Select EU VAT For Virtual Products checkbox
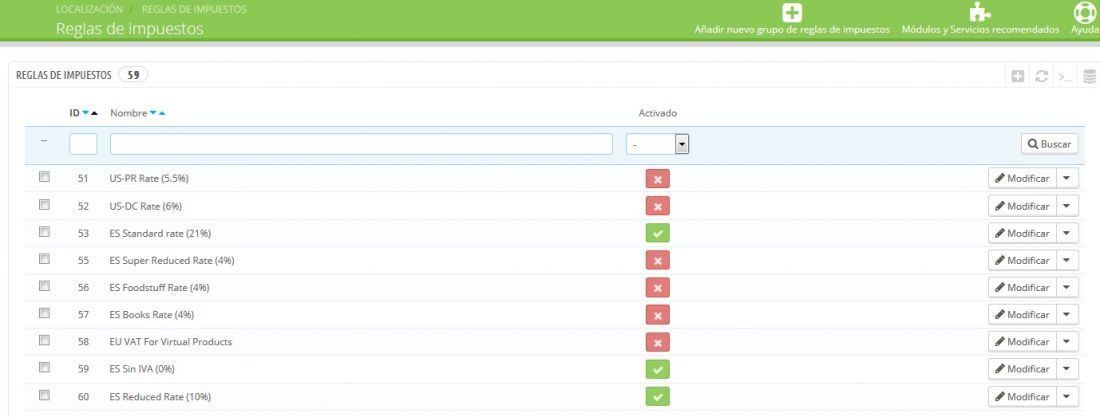Image resolution: width=1100 pixels, height=417 pixels. [44, 340]
